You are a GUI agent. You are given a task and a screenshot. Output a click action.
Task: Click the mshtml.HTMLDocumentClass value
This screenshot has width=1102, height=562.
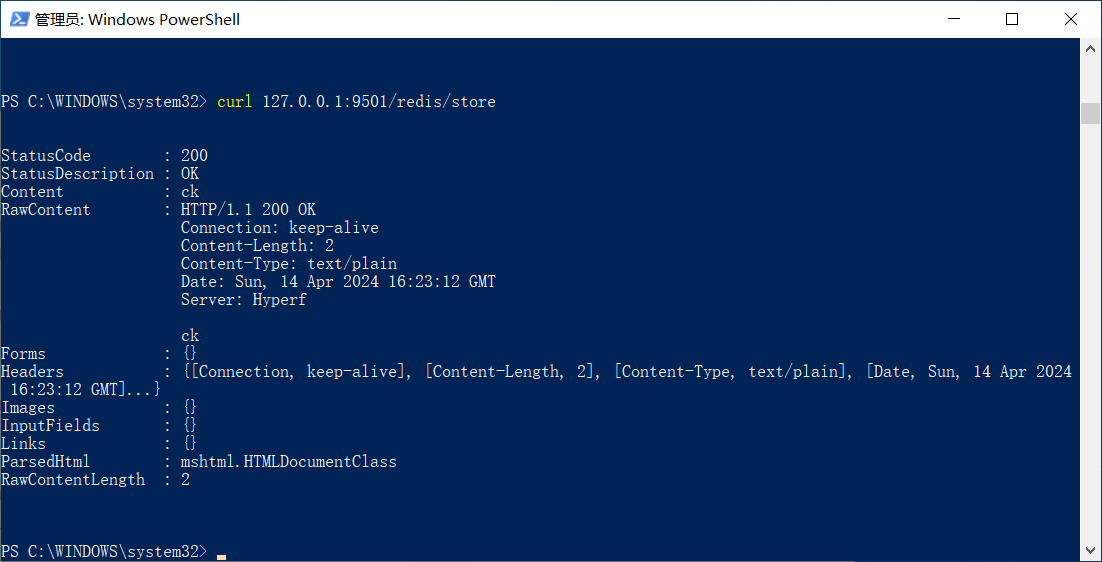289,462
